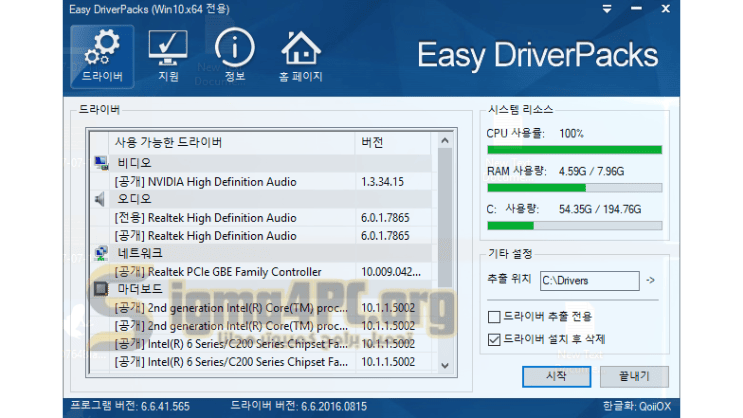Click the 네트워크 category icon
Image resolution: width=743 pixels, height=418 pixels.
[100, 253]
